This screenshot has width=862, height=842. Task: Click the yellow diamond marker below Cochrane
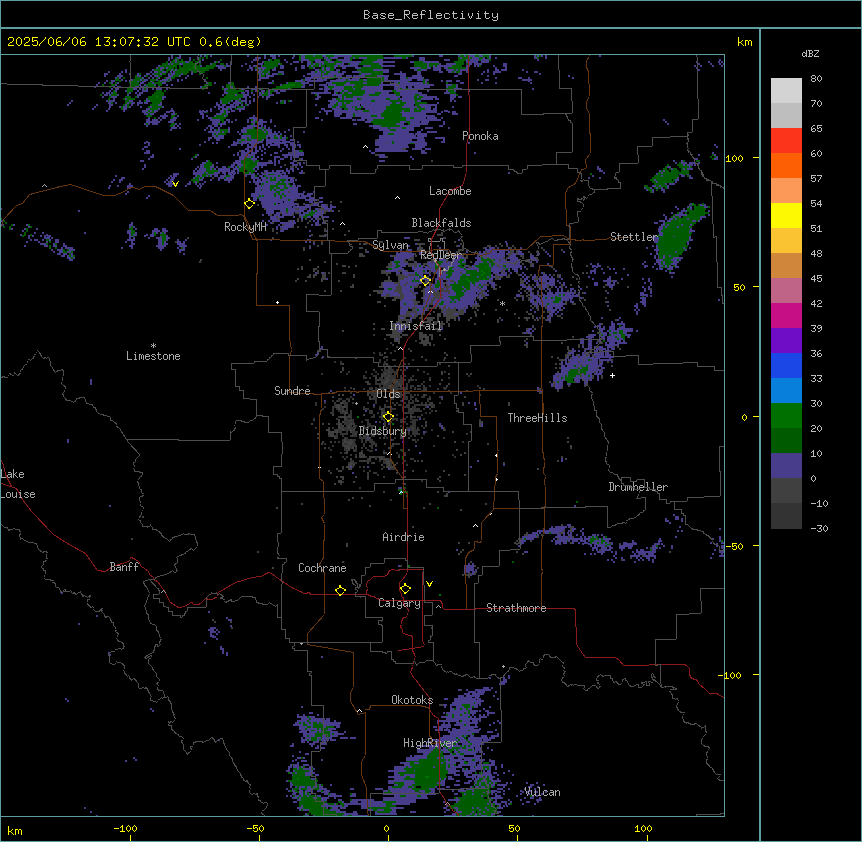pos(340,590)
